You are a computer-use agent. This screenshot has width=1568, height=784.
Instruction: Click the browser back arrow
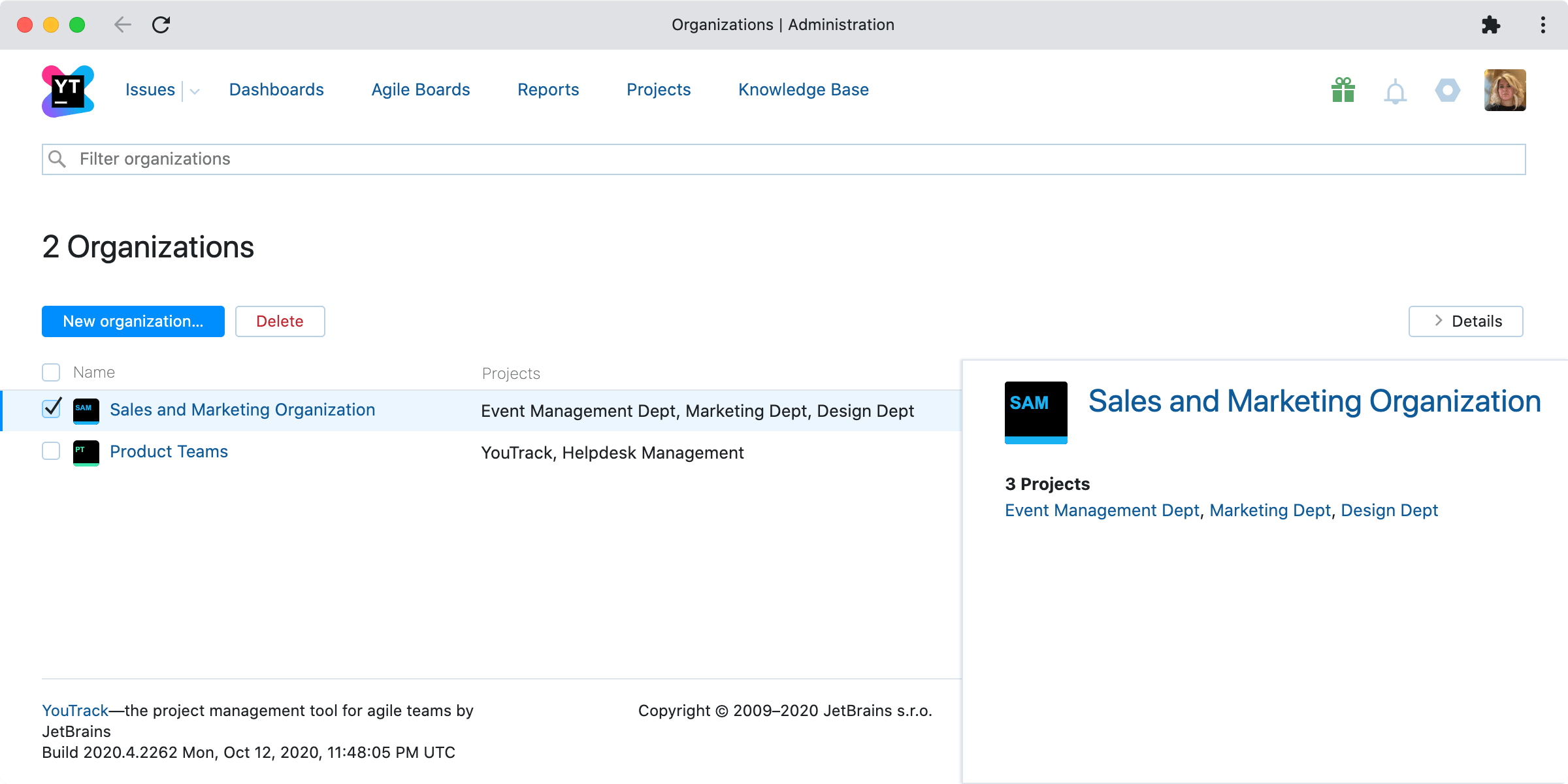point(122,25)
